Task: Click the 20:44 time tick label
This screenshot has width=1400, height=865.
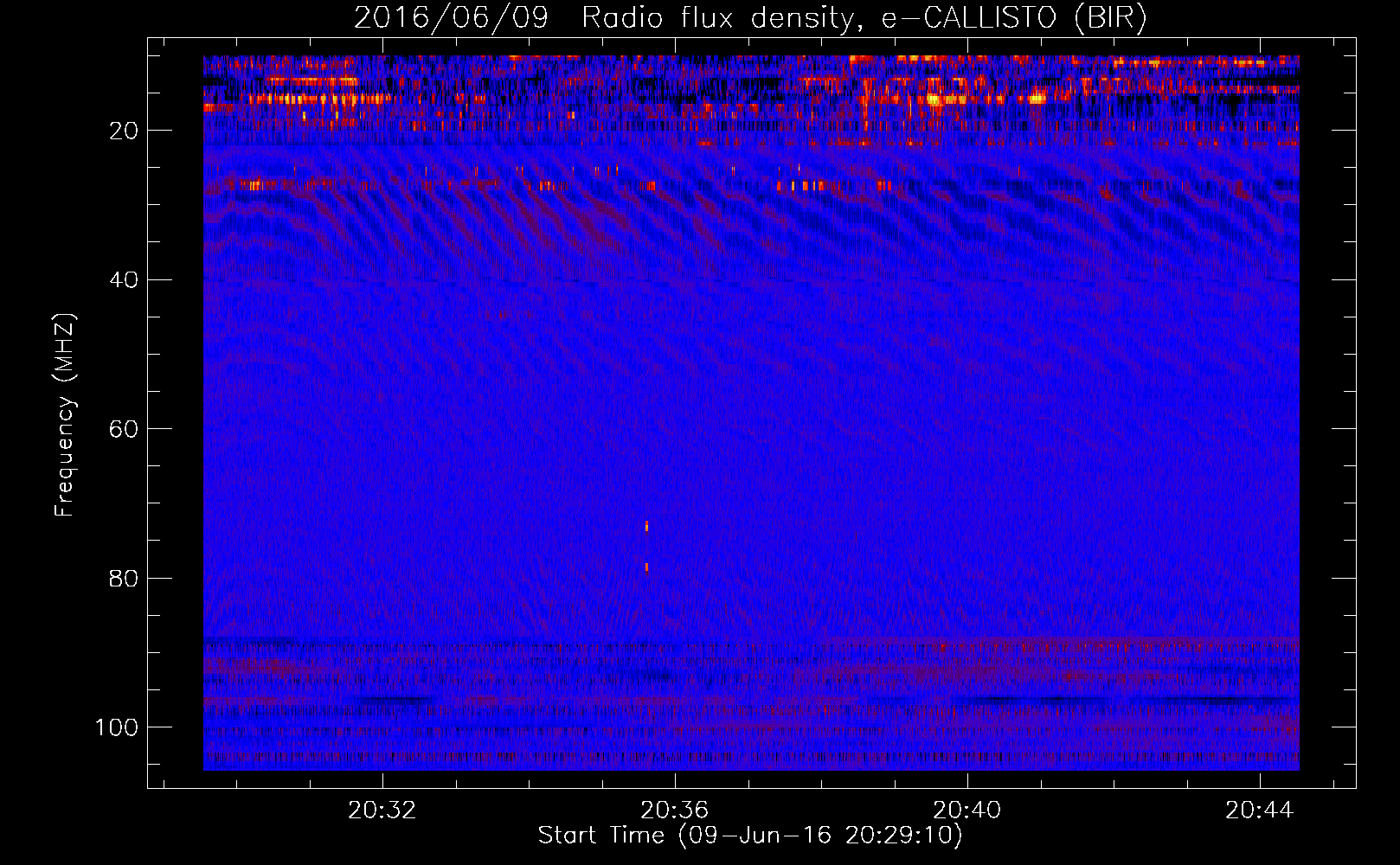Action: point(1259,810)
